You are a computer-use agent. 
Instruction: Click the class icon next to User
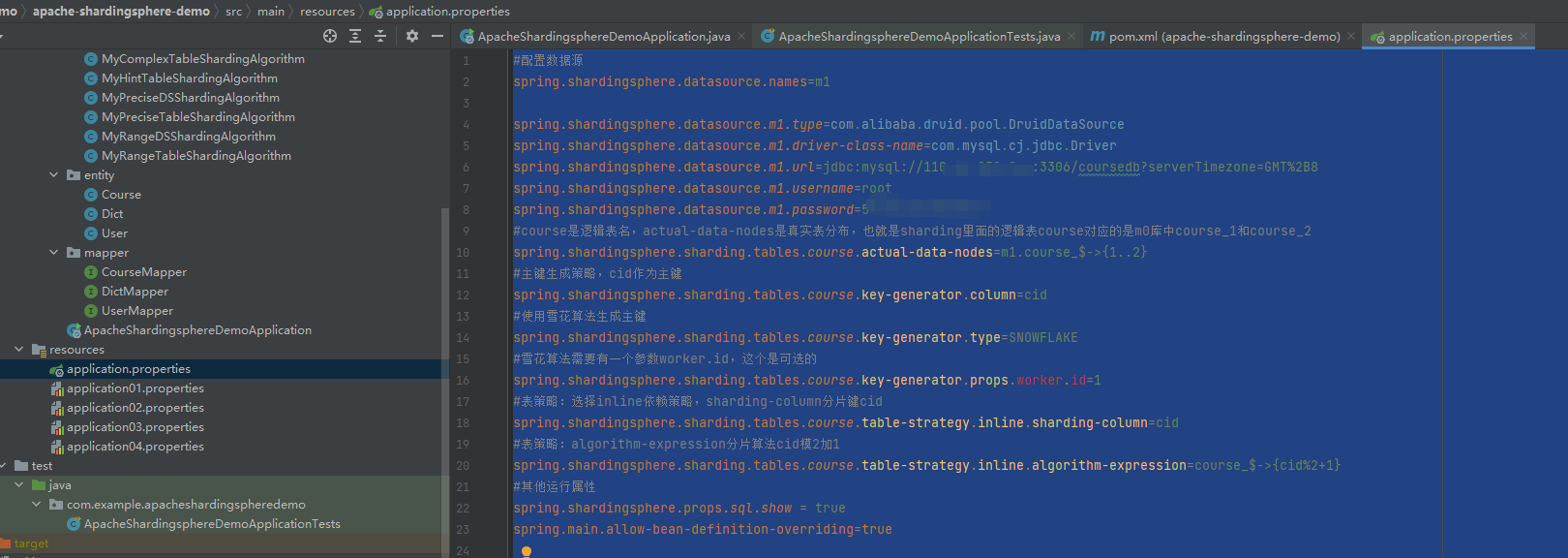click(91, 233)
